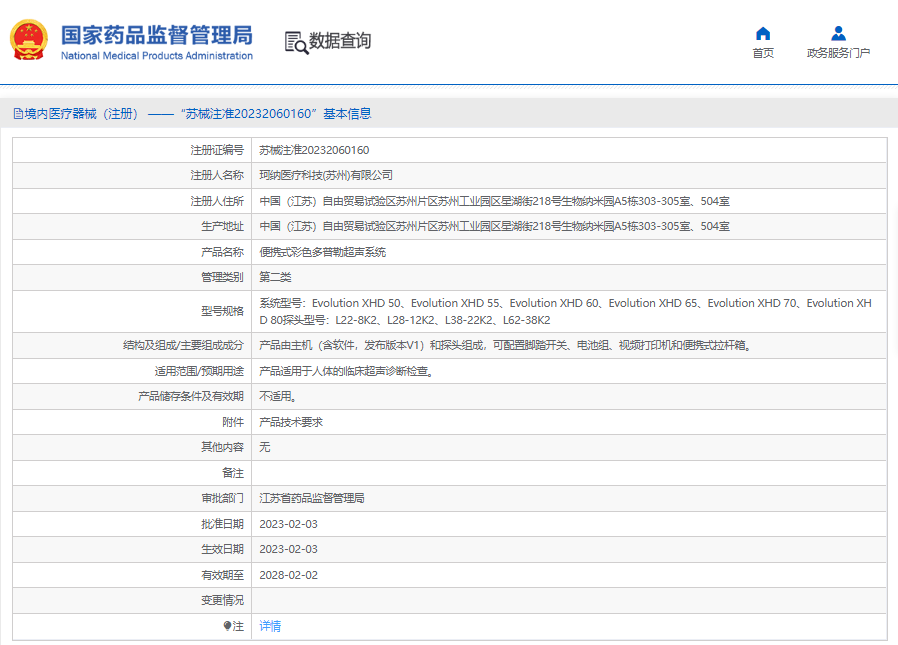The height and width of the screenshot is (645, 898).
Task: Click the document icon before 境内医疗器械
Action: [18, 114]
